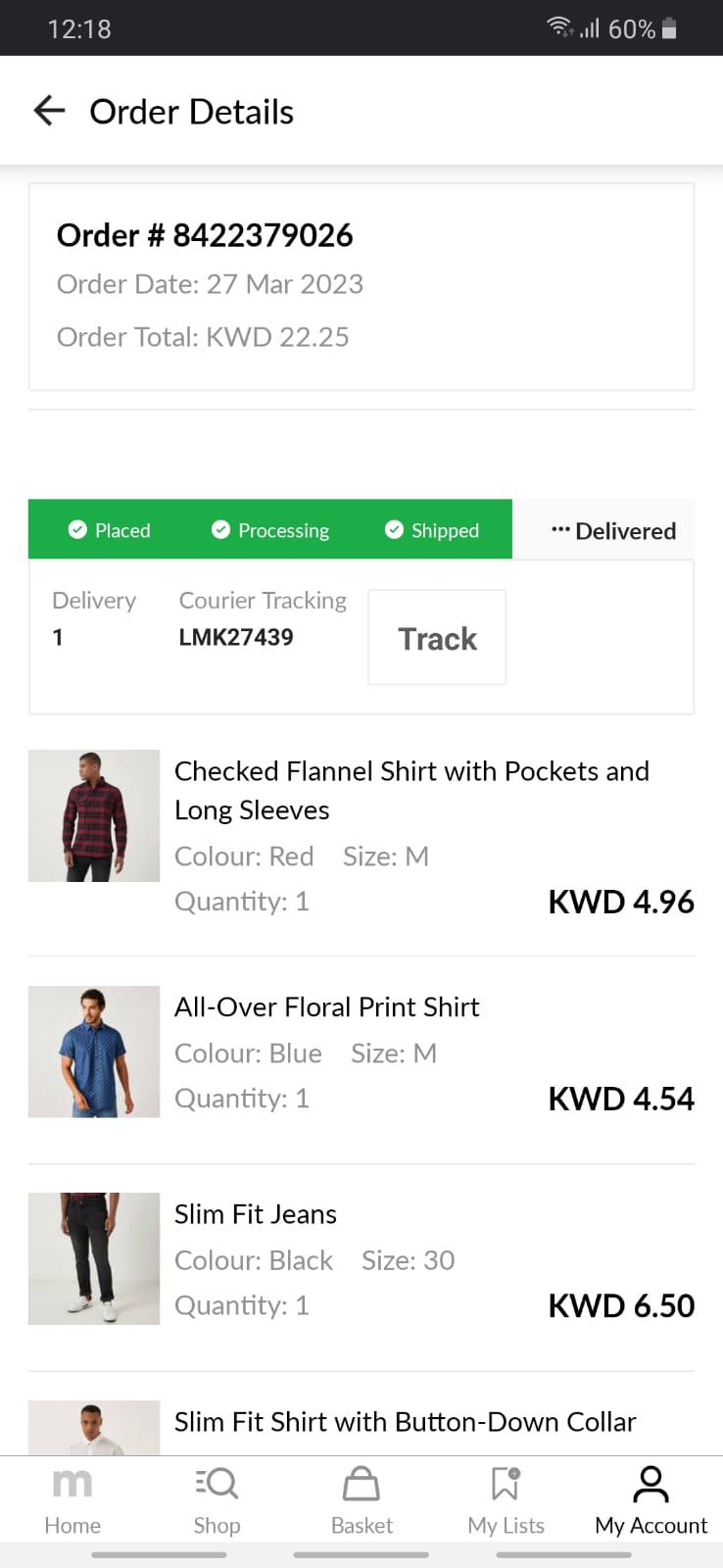The width and height of the screenshot is (723, 1568).
Task: Open the Home tab icon
Action: click(x=72, y=1484)
